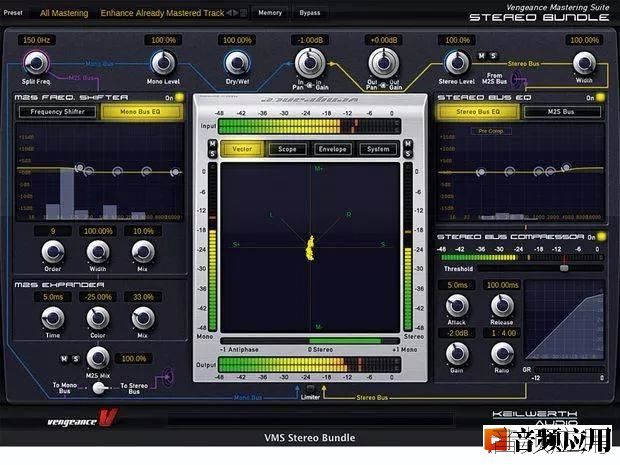Click the To Stereo Bus speaker icon
Viewport: 620px width, 465px height.
point(168,376)
